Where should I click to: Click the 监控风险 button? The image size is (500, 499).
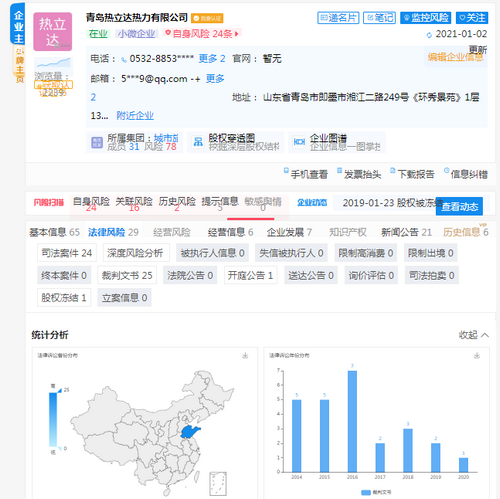click(425, 18)
